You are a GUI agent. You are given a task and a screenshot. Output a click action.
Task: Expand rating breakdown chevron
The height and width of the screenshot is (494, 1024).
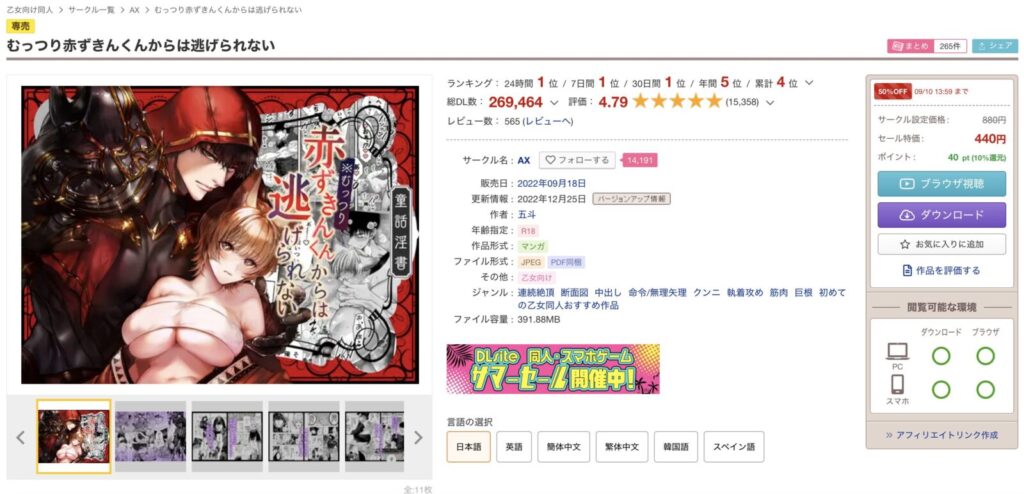(770, 103)
